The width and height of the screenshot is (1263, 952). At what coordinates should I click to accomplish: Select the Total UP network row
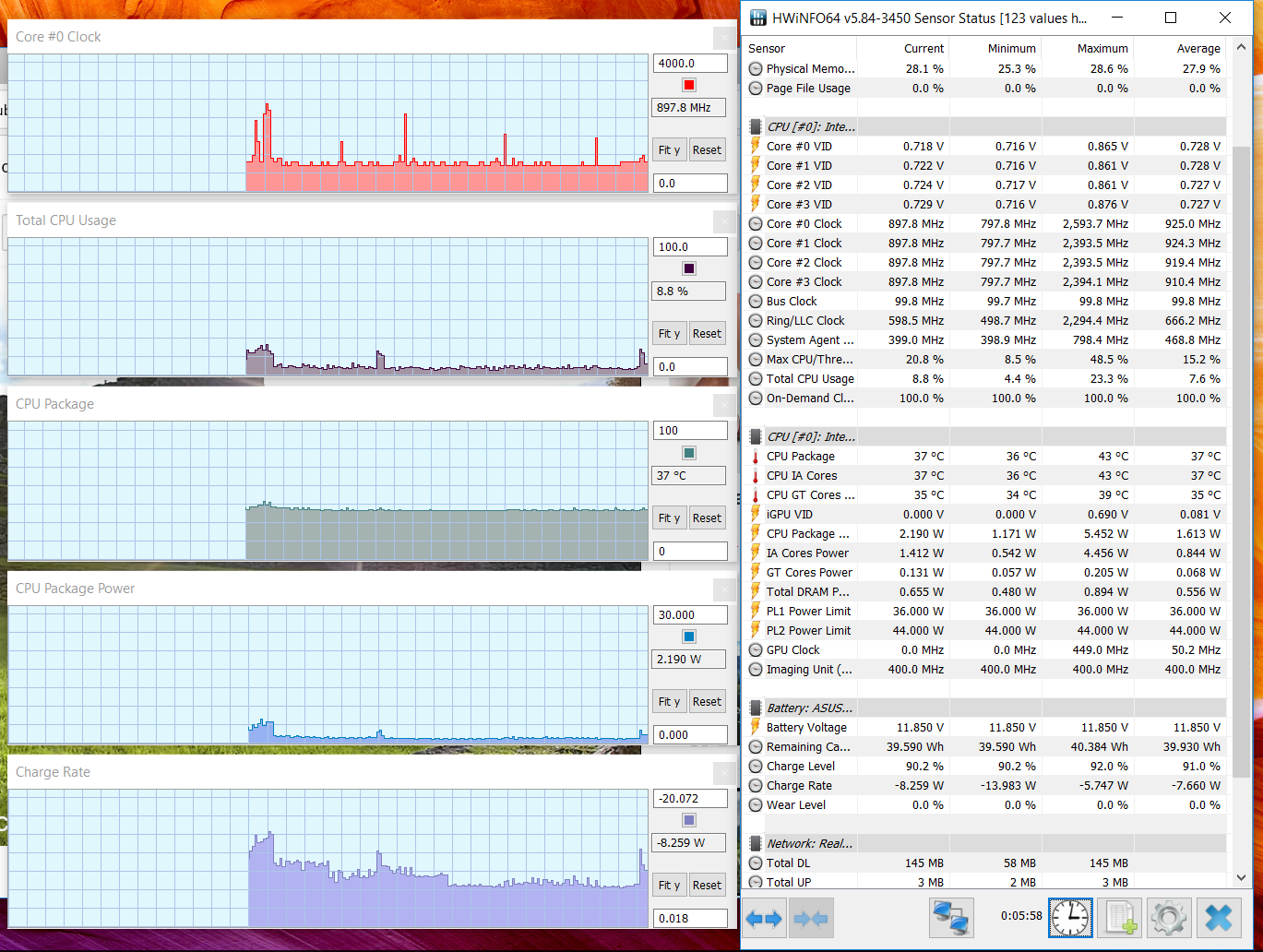(x=985, y=882)
